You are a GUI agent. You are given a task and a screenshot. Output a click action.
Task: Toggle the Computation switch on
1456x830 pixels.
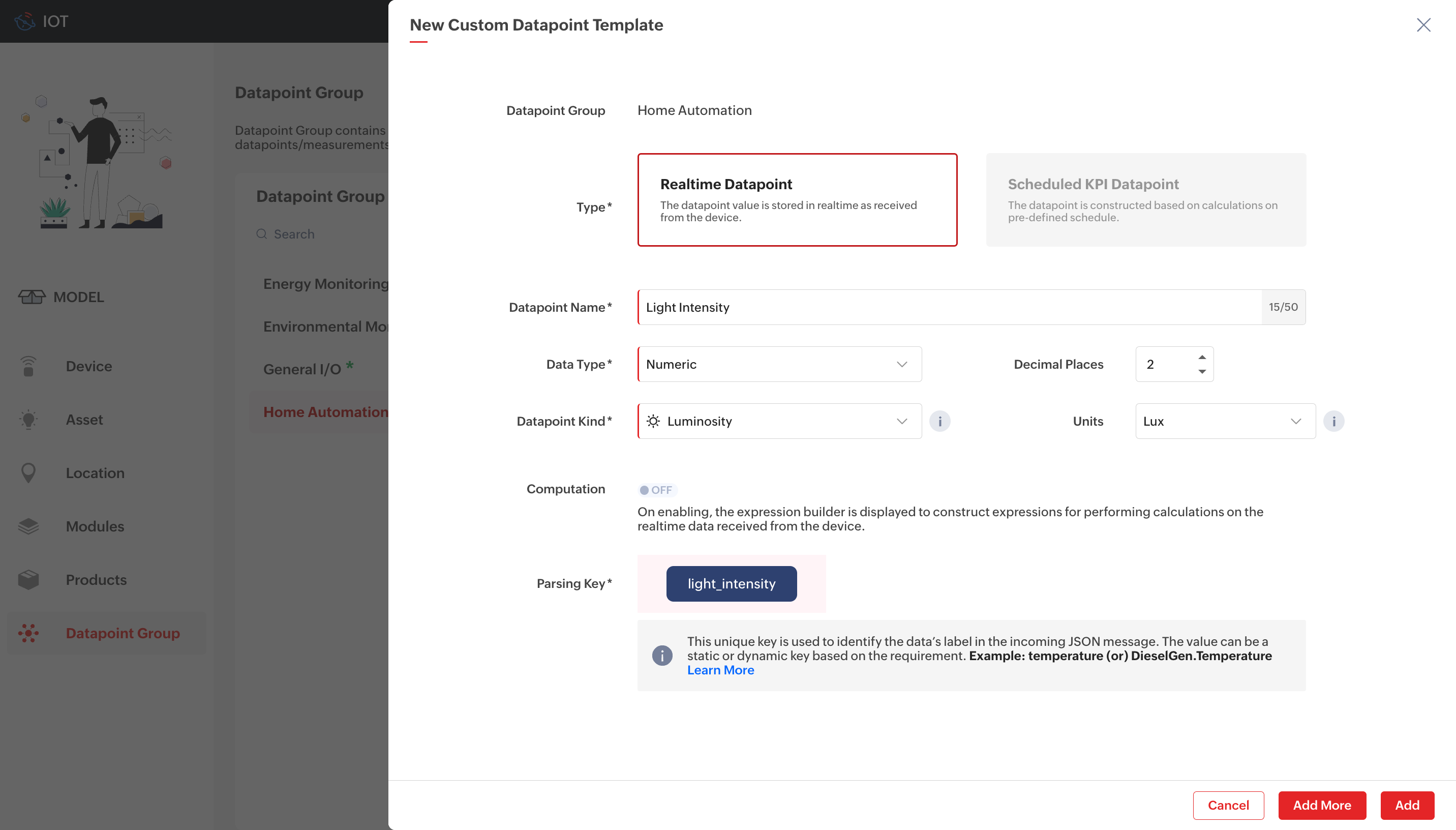[657, 490]
